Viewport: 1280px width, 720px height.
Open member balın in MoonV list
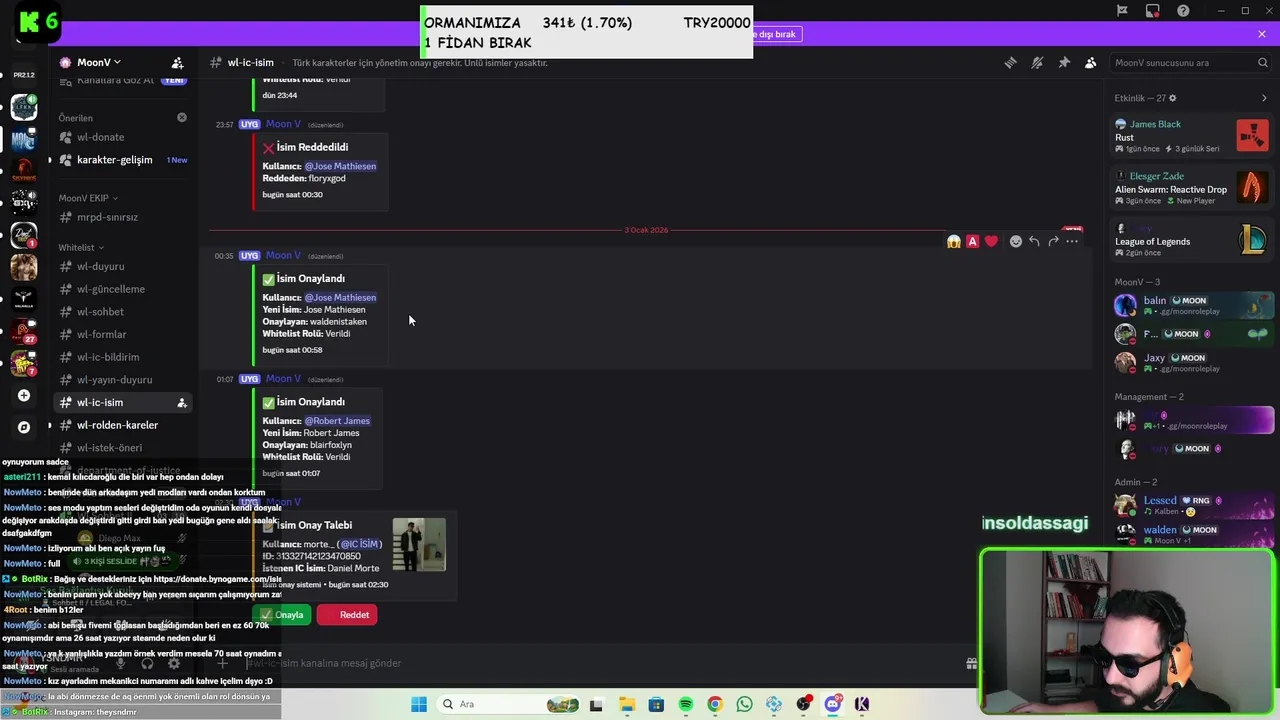pyautogui.click(x=1193, y=305)
